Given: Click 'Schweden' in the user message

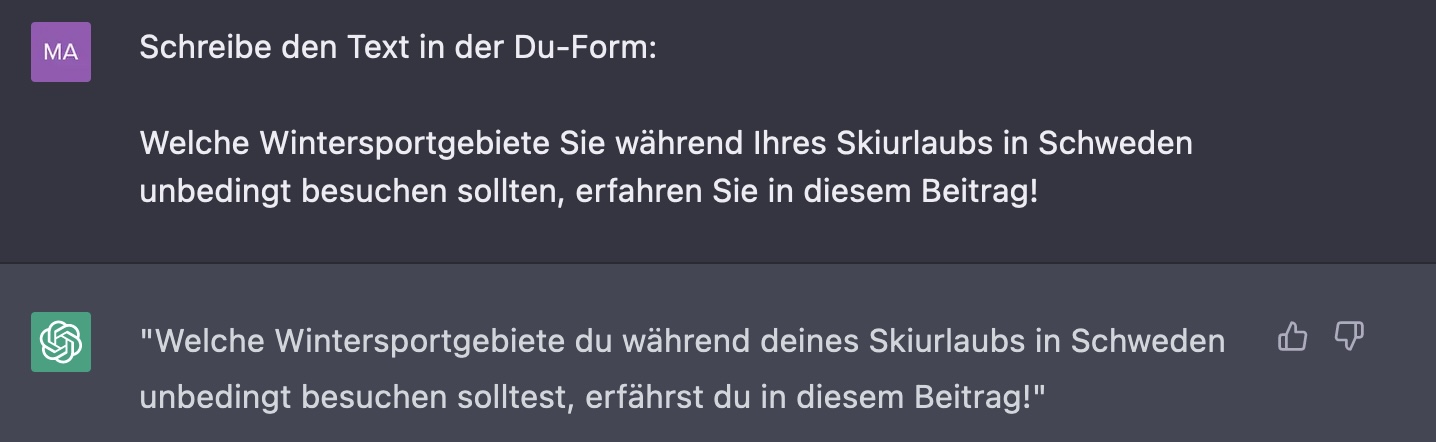Looking at the screenshot, I should (1116, 143).
